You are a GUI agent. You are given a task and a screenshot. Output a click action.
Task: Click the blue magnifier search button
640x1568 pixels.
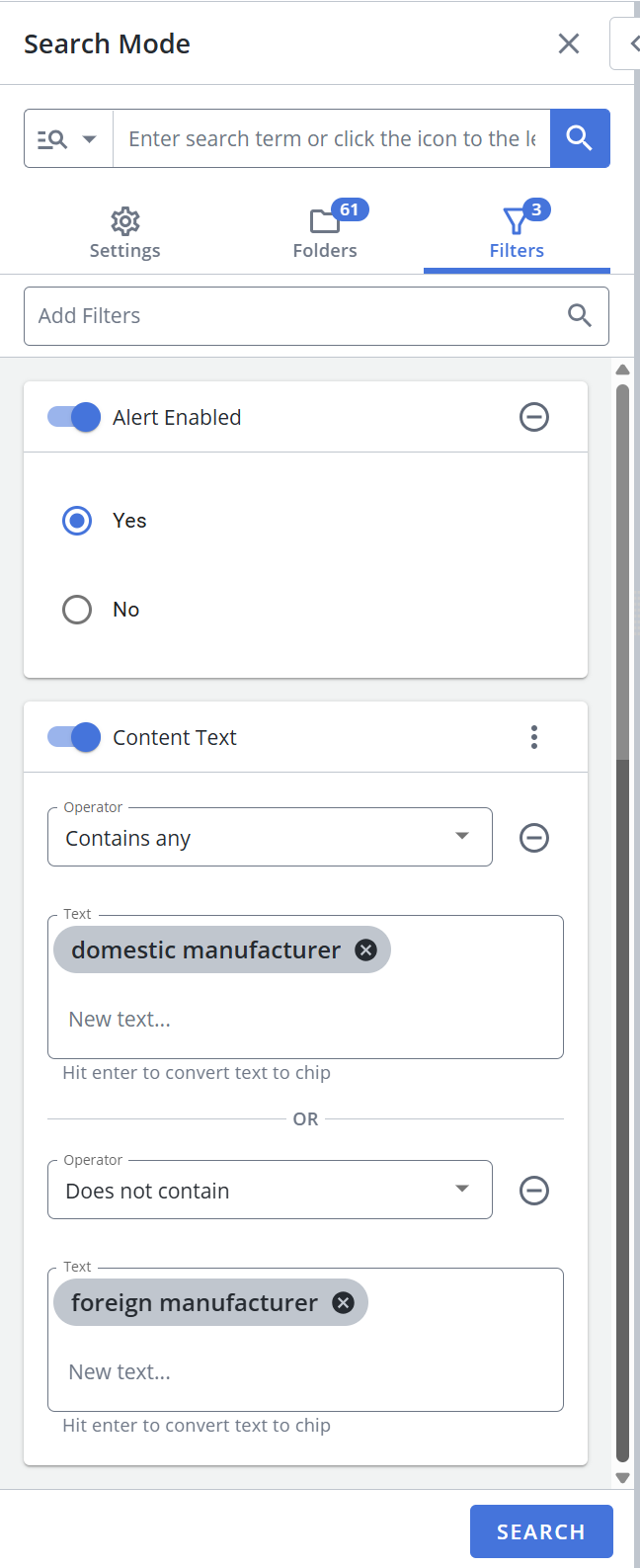coord(580,138)
